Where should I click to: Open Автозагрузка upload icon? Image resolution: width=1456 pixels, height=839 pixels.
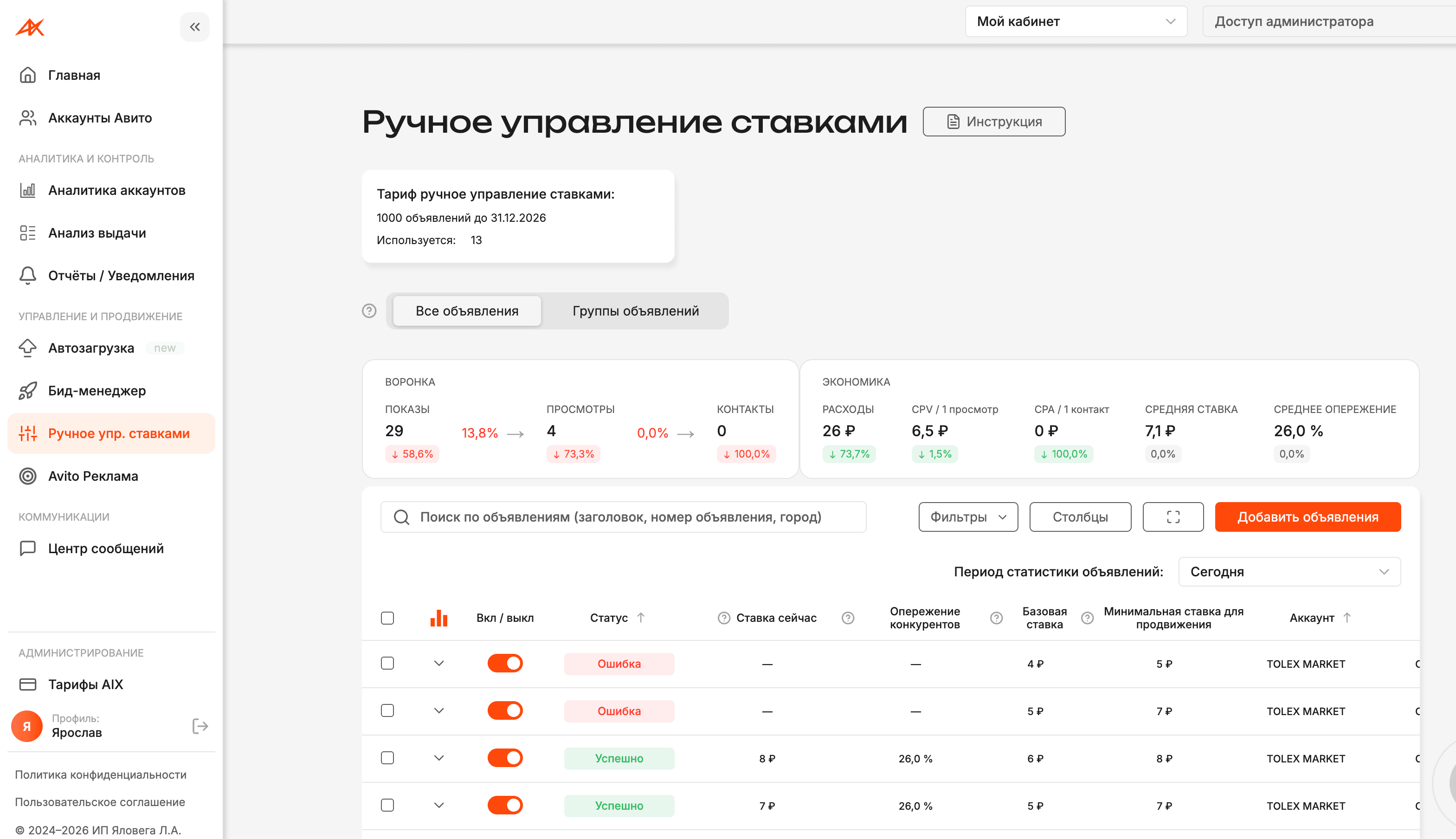(28, 348)
